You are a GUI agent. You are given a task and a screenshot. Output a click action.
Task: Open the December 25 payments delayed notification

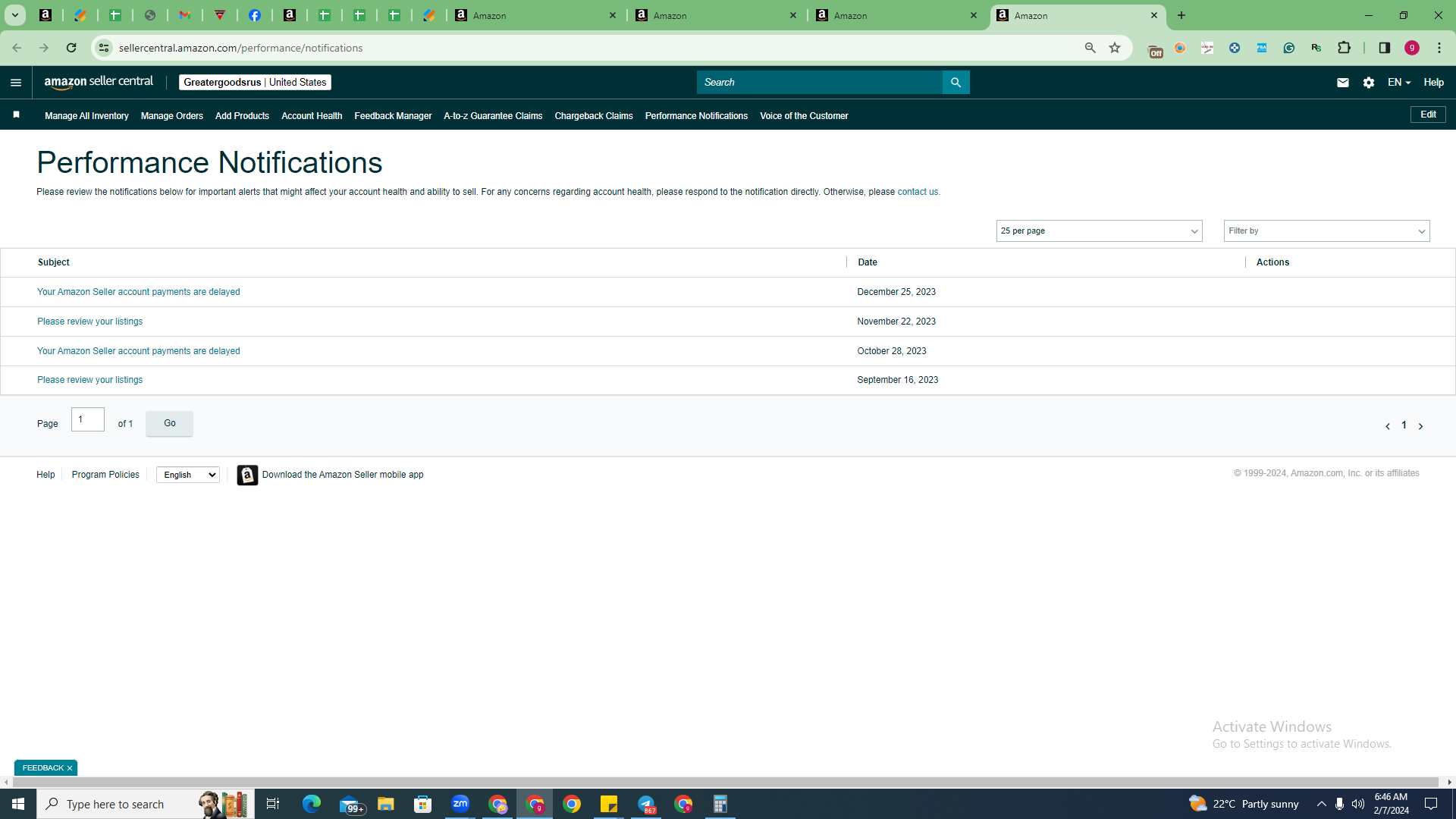139,292
